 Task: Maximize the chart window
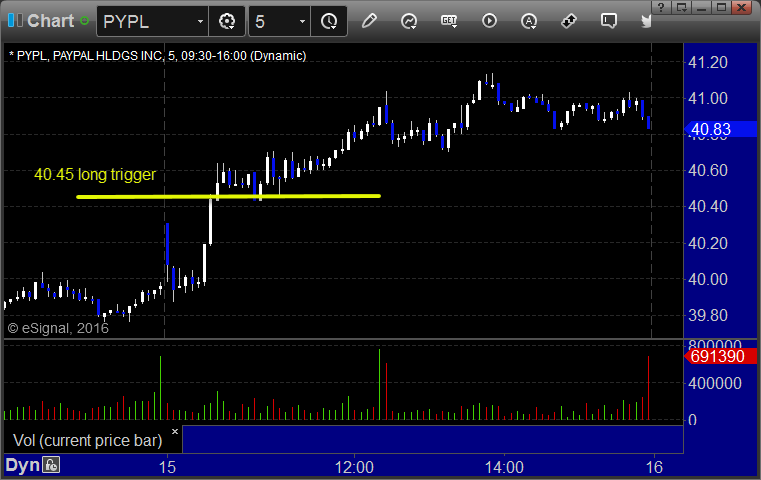pos(721,7)
